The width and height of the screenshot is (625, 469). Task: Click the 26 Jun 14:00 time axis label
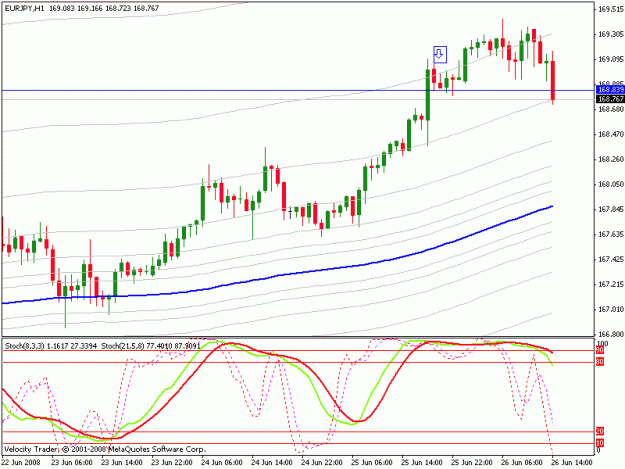572,462
